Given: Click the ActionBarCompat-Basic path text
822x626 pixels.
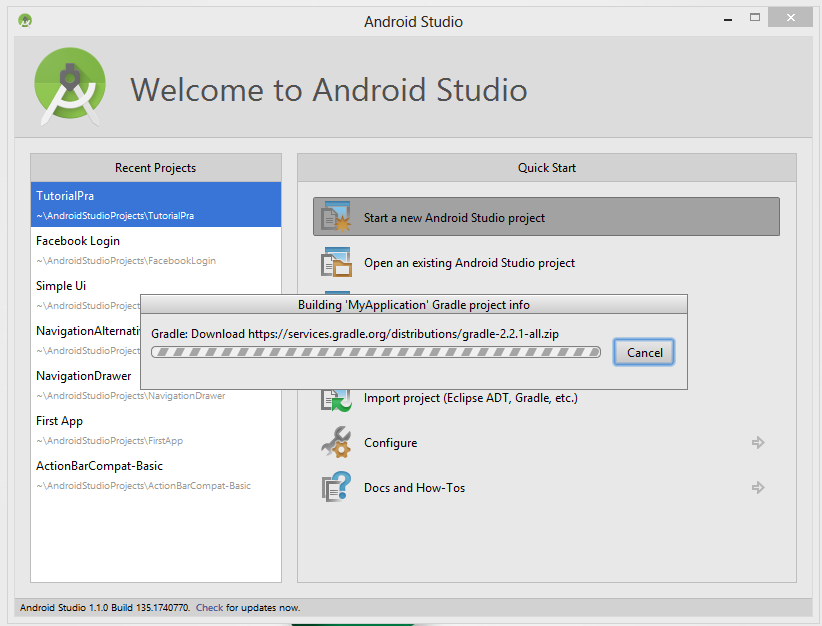Looking at the screenshot, I should click(143, 485).
